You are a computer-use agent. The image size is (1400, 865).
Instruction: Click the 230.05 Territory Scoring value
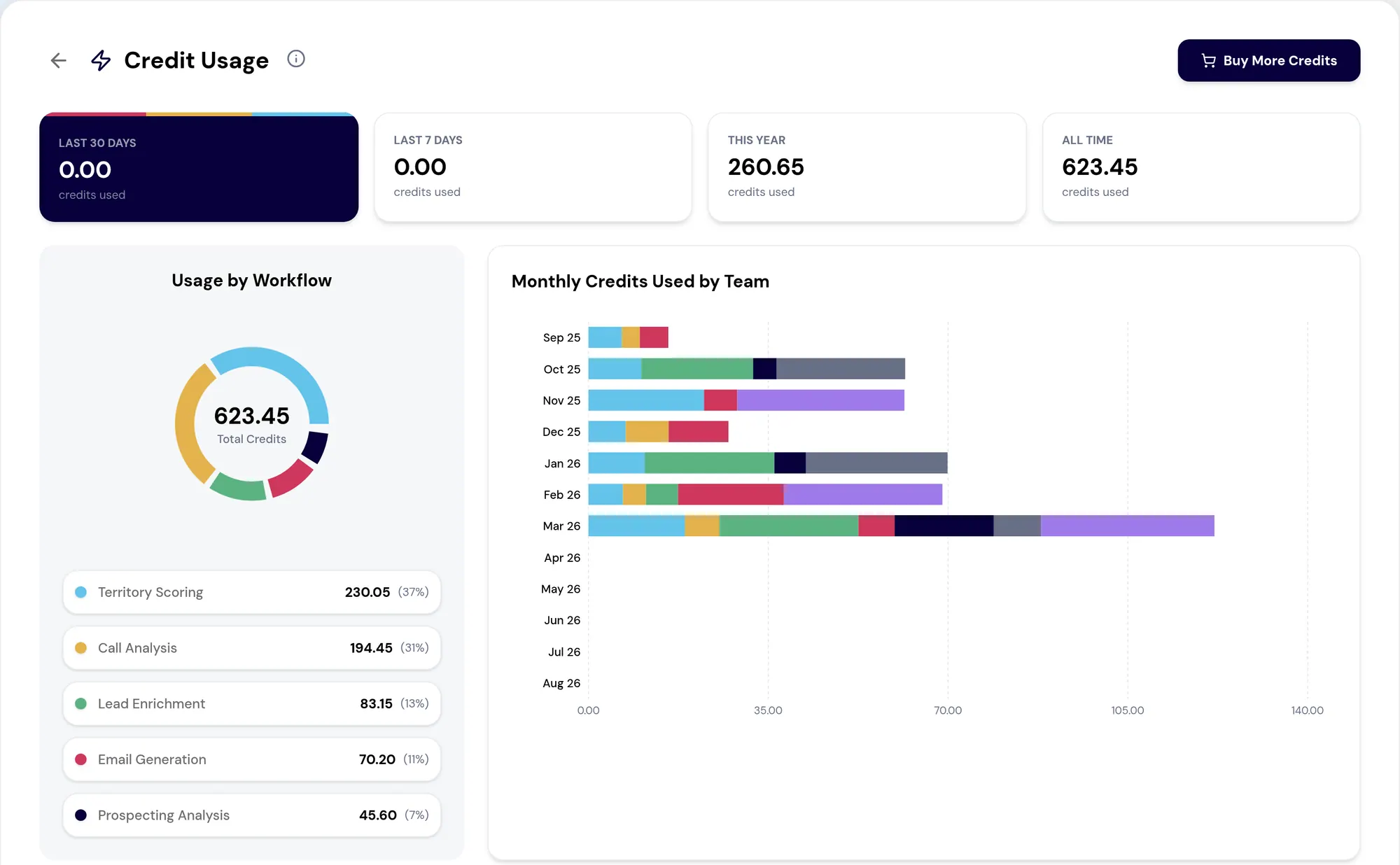(x=367, y=592)
